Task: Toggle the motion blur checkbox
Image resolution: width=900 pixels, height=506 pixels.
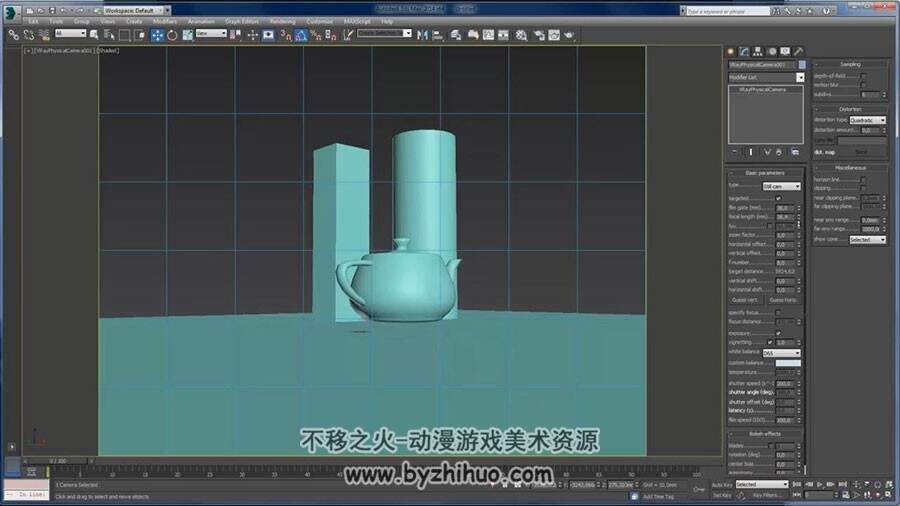Action: point(863,85)
